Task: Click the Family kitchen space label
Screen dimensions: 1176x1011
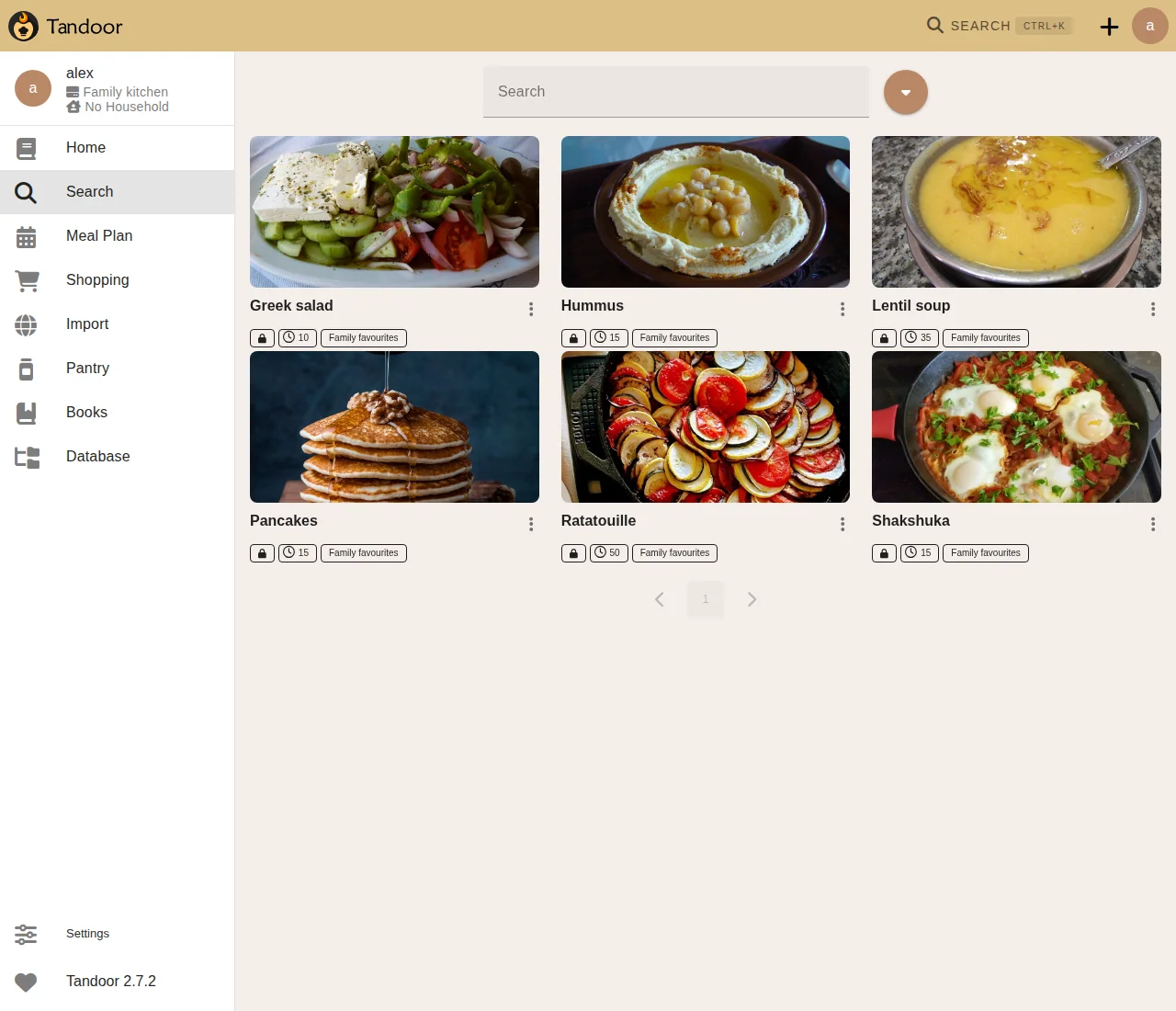Action: coord(125,92)
